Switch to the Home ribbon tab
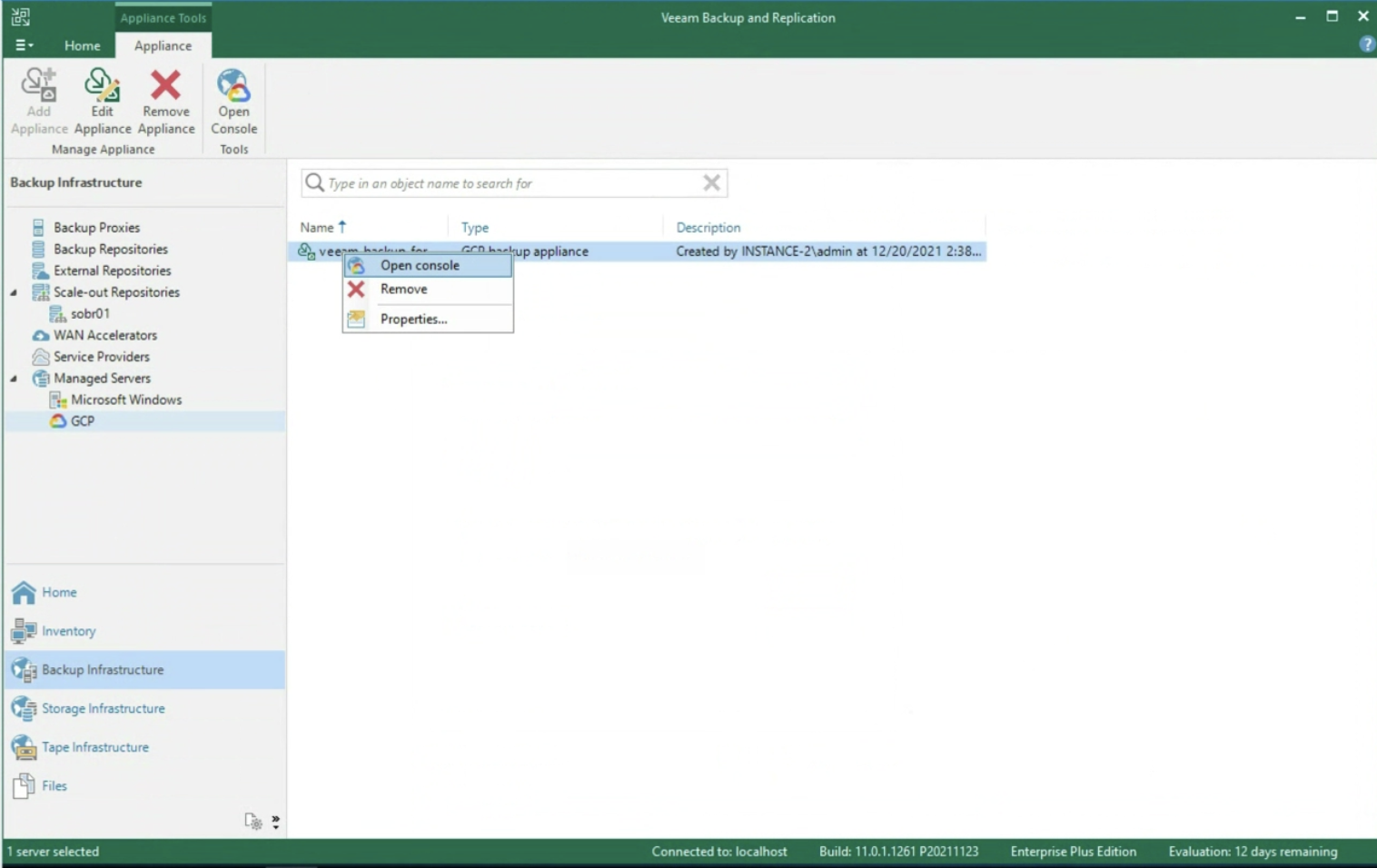The image size is (1377, 868). 82,45
